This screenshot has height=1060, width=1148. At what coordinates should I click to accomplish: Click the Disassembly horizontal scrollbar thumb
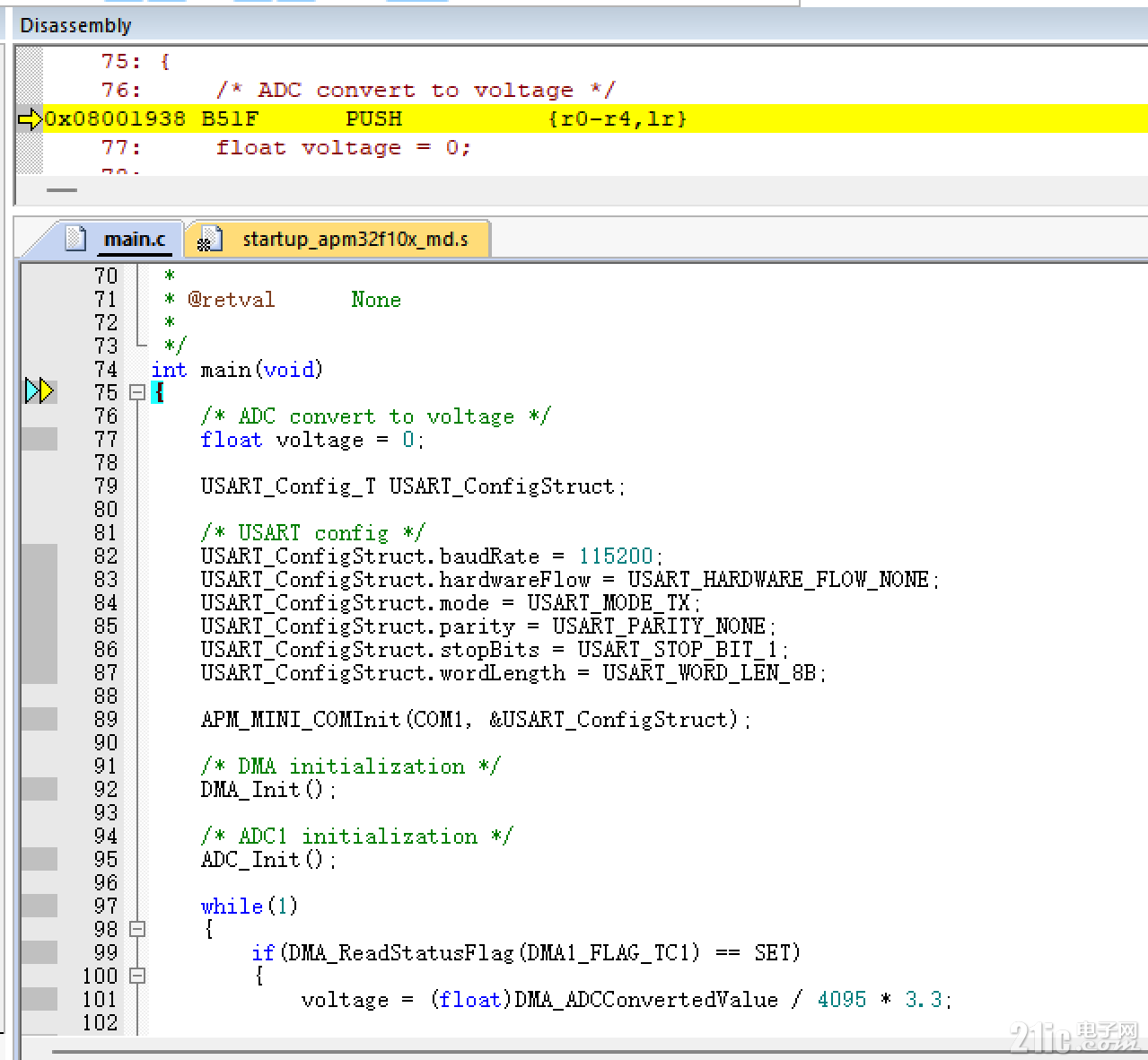[62, 190]
